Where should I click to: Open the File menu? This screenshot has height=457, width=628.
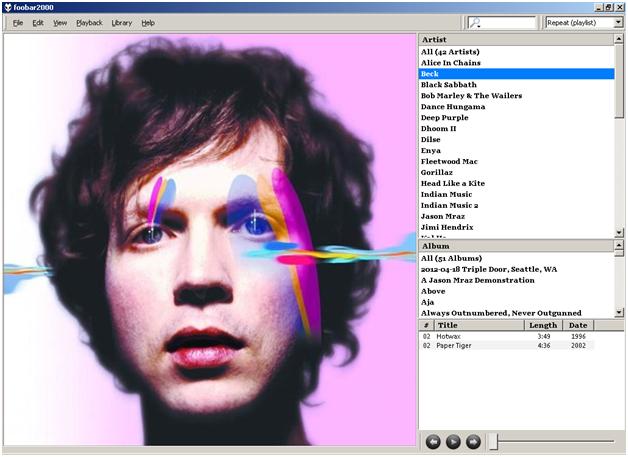(x=18, y=22)
